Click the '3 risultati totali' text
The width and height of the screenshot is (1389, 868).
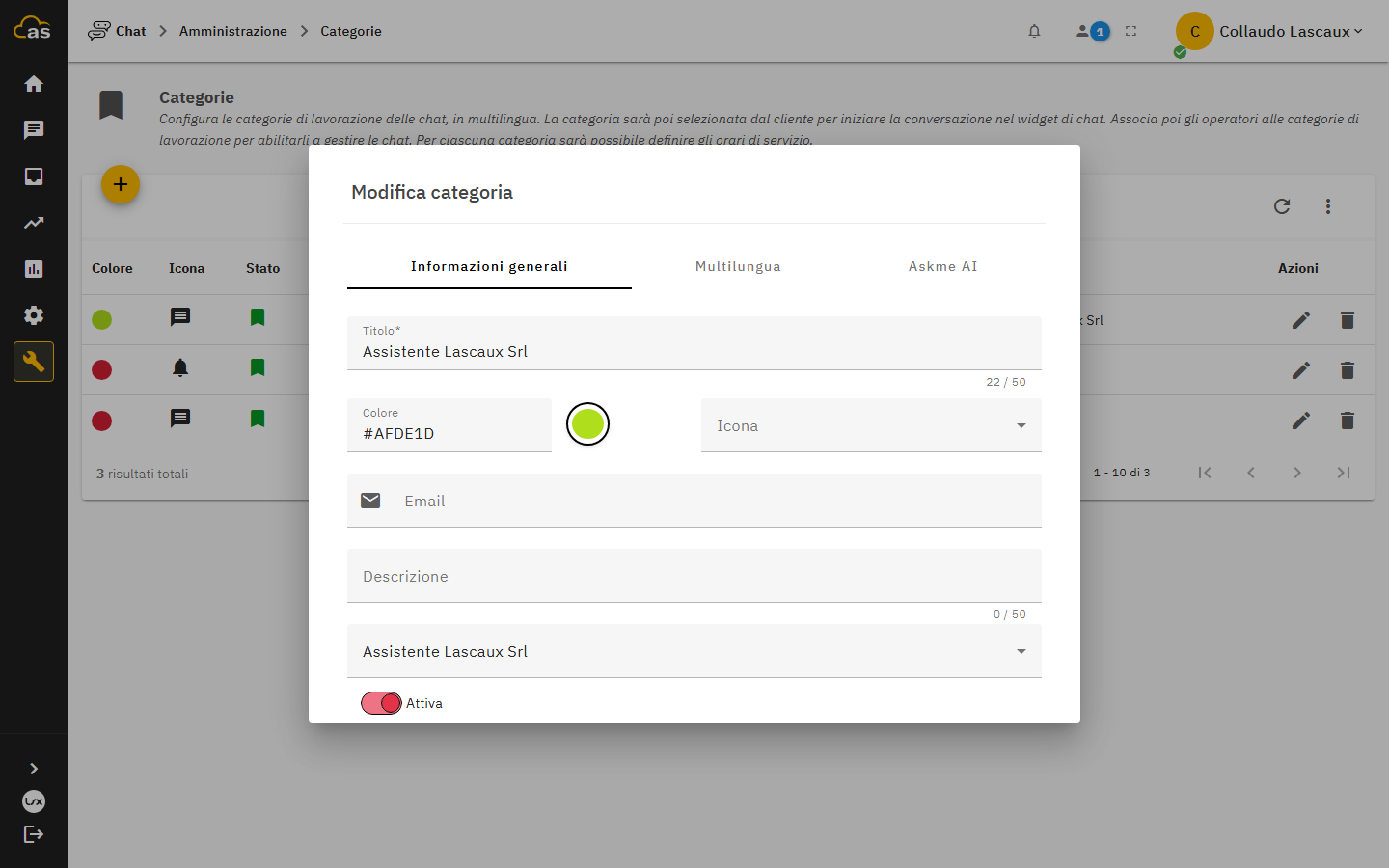point(142,474)
